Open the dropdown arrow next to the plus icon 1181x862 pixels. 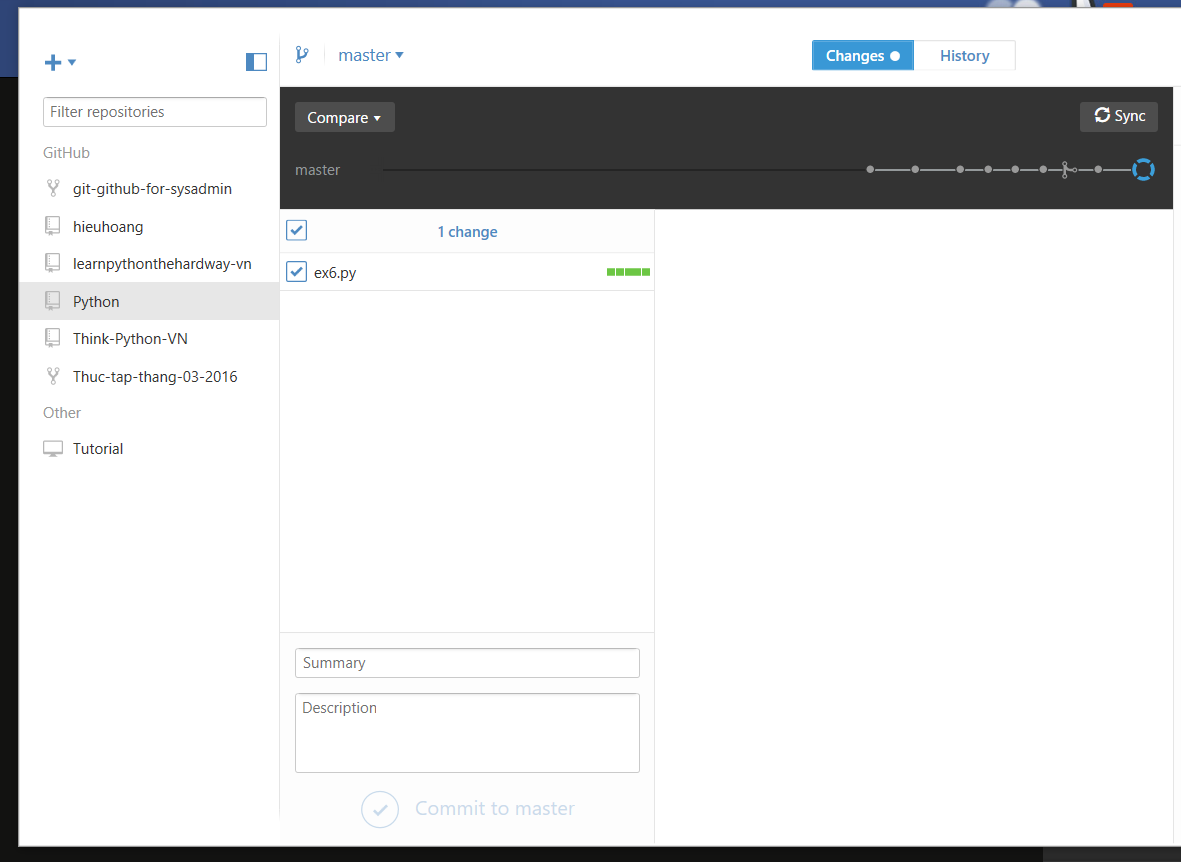[x=69, y=63]
